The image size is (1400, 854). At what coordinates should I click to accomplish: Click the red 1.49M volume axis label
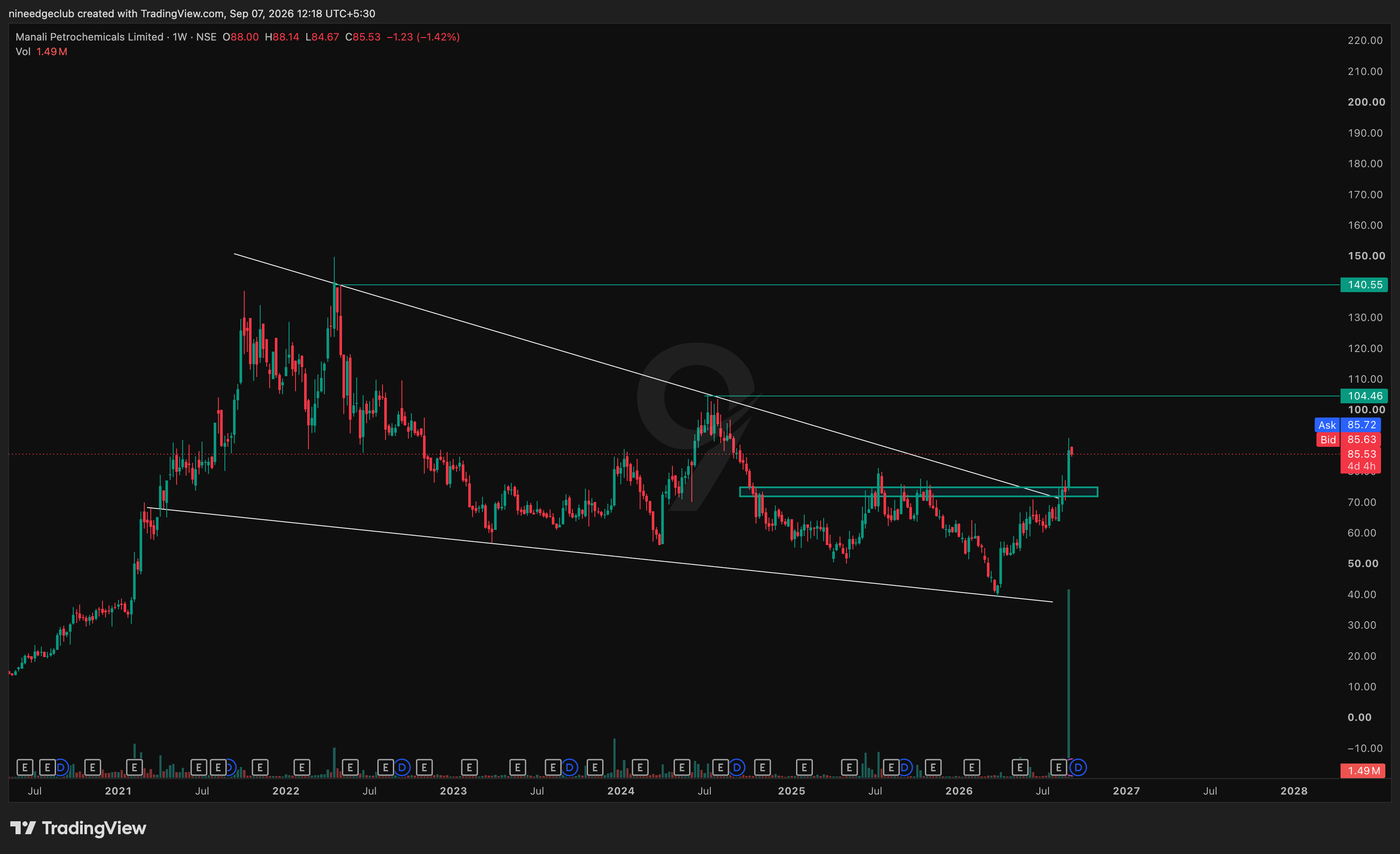1363,771
